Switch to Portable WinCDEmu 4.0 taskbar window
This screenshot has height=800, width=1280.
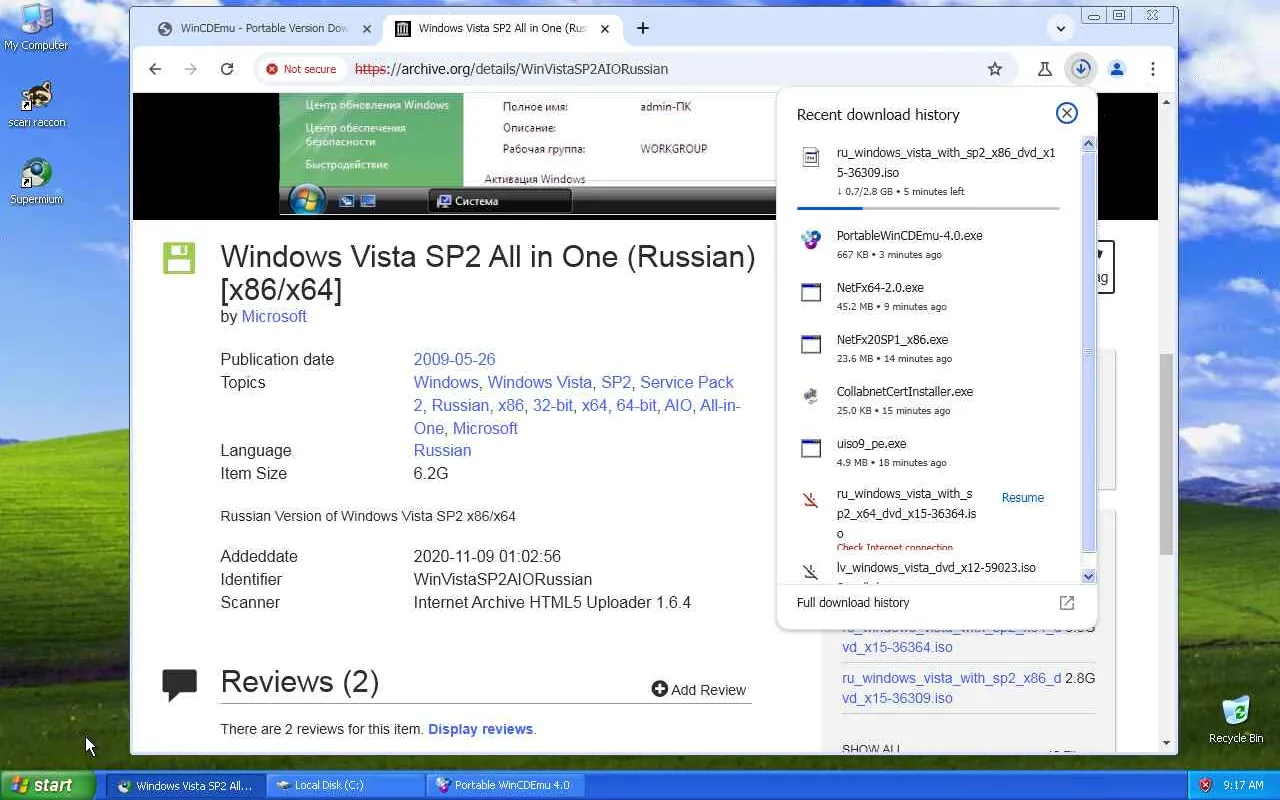point(505,785)
